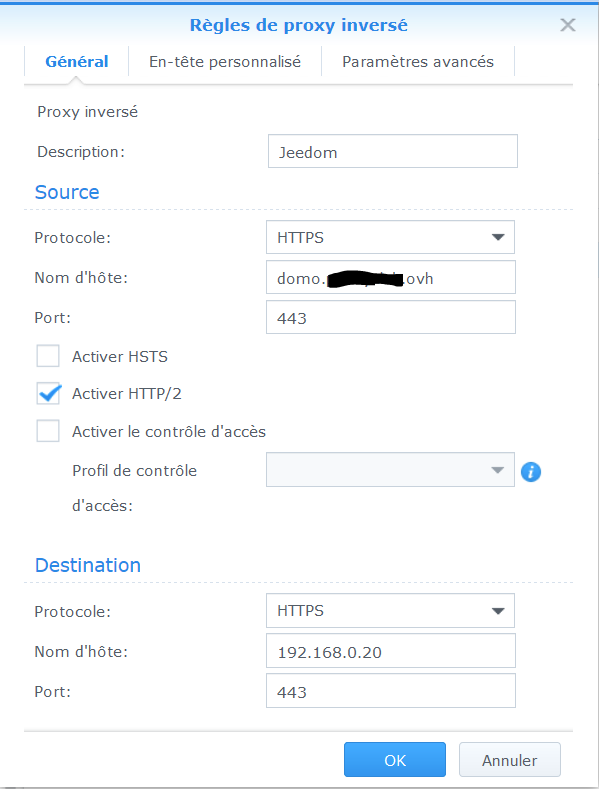Image resolution: width=599 pixels, height=789 pixels.
Task: Confirm with the OK button
Action: tap(395, 760)
